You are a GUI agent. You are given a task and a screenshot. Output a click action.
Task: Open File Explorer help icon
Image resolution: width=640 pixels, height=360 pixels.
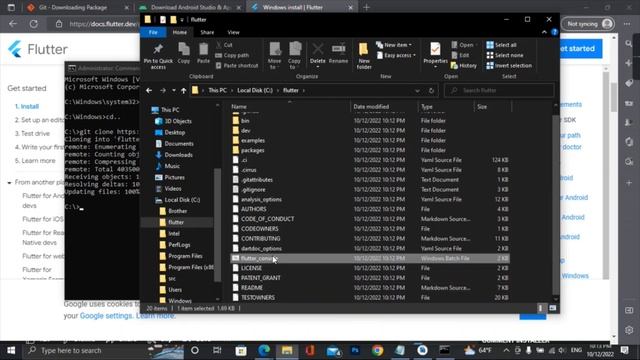pos(554,32)
